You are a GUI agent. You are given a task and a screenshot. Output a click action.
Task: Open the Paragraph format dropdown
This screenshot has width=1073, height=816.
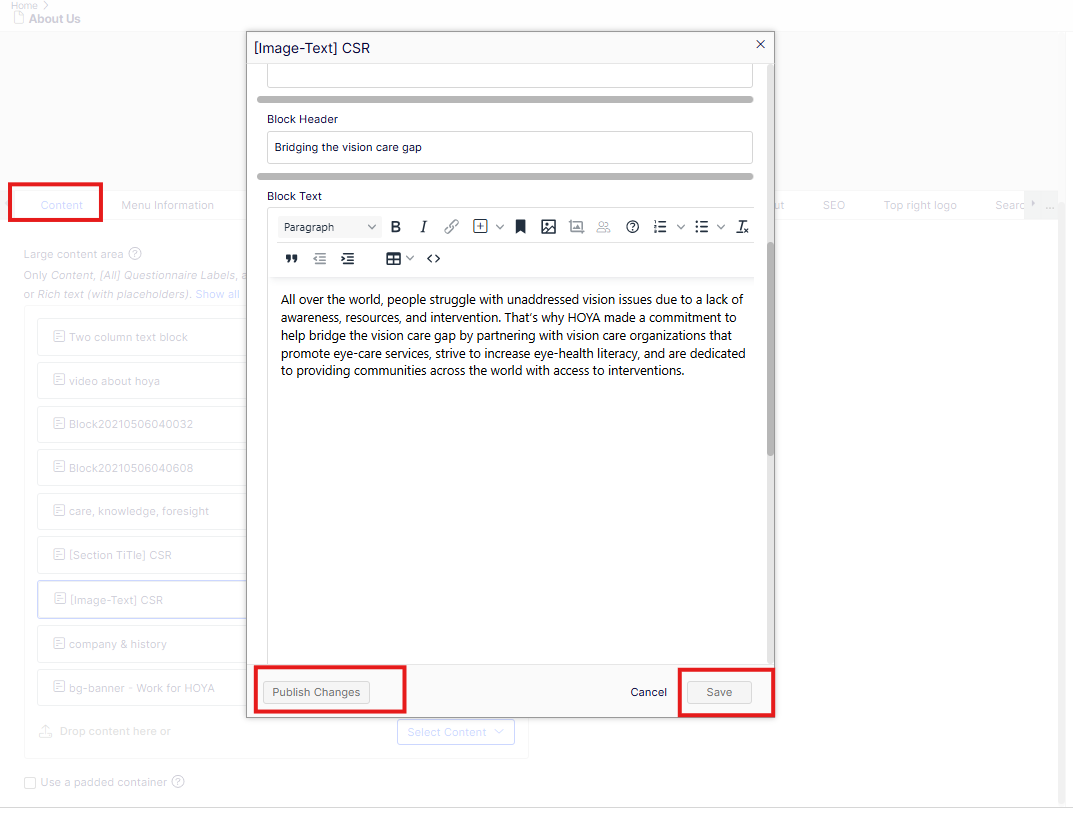[329, 227]
